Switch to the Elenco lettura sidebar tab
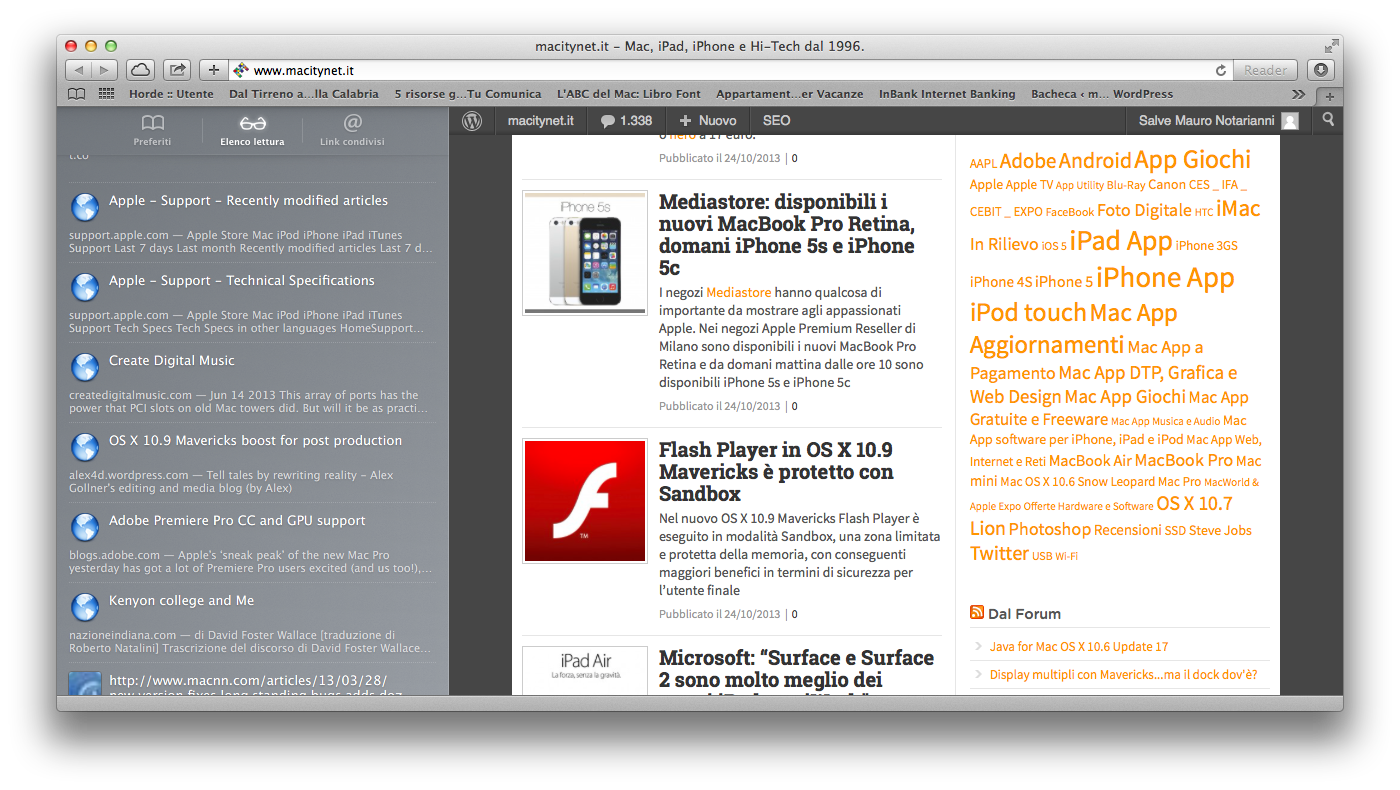The image size is (1400, 790). tap(252, 130)
